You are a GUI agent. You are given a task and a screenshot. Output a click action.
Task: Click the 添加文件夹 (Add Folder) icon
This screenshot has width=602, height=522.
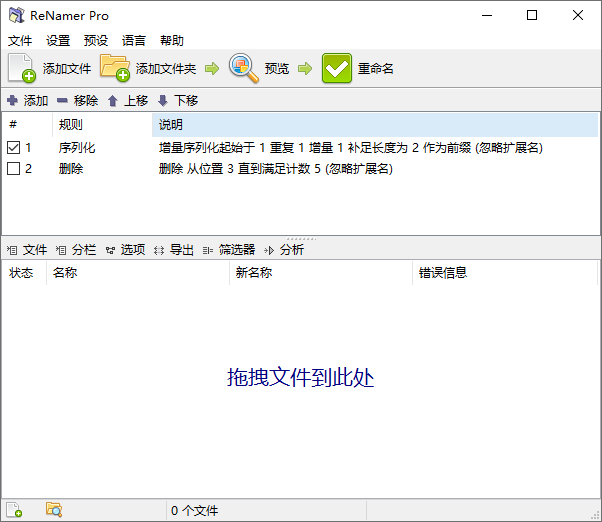tap(115, 68)
